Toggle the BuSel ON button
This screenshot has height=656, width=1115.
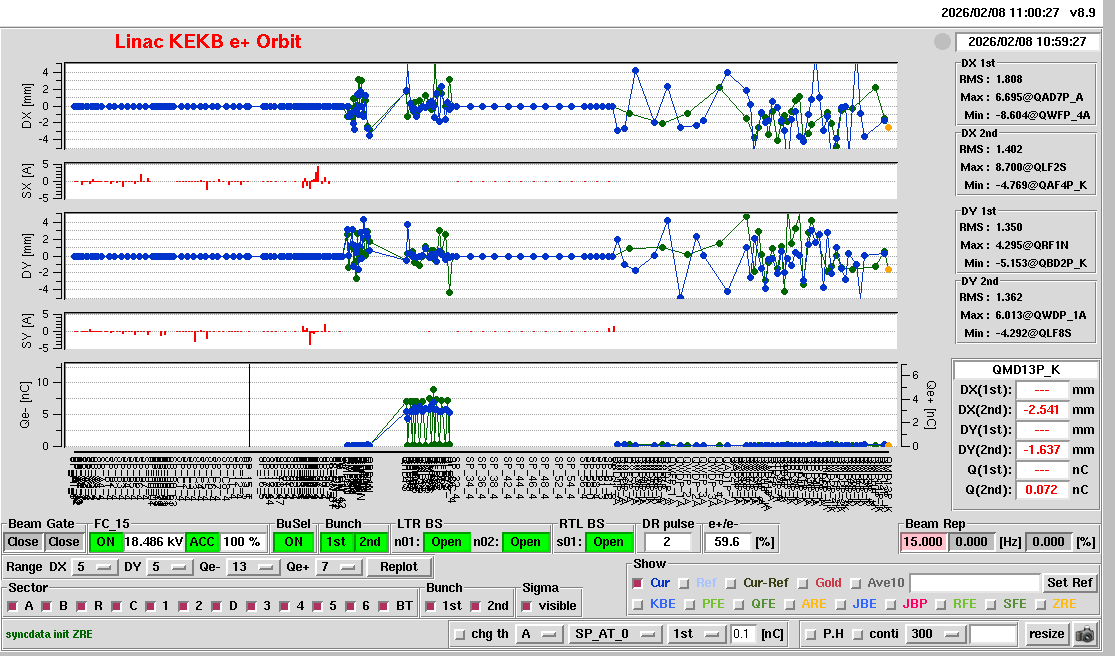pyautogui.click(x=292, y=542)
